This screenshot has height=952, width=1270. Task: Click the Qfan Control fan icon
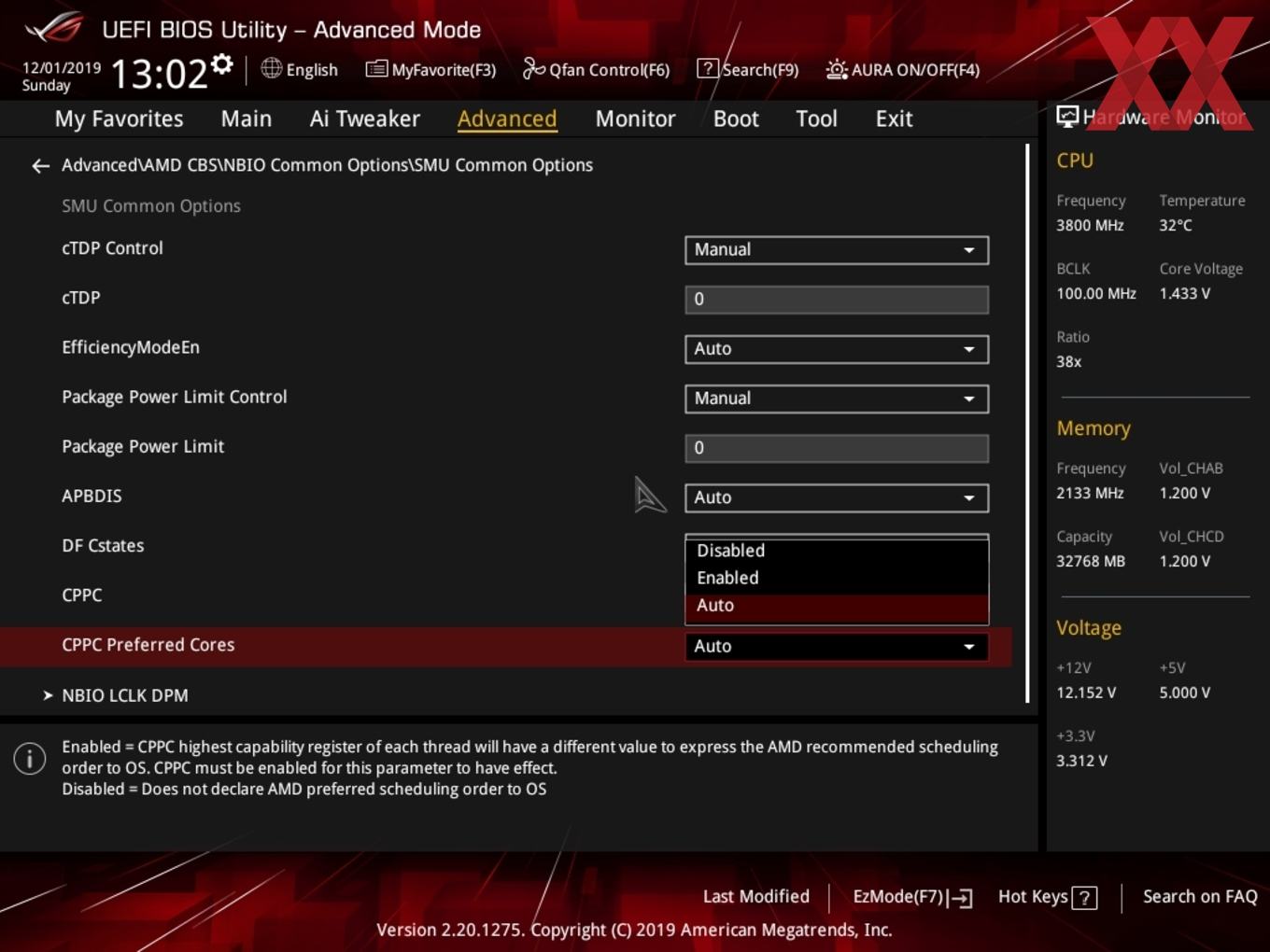click(533, 69)
